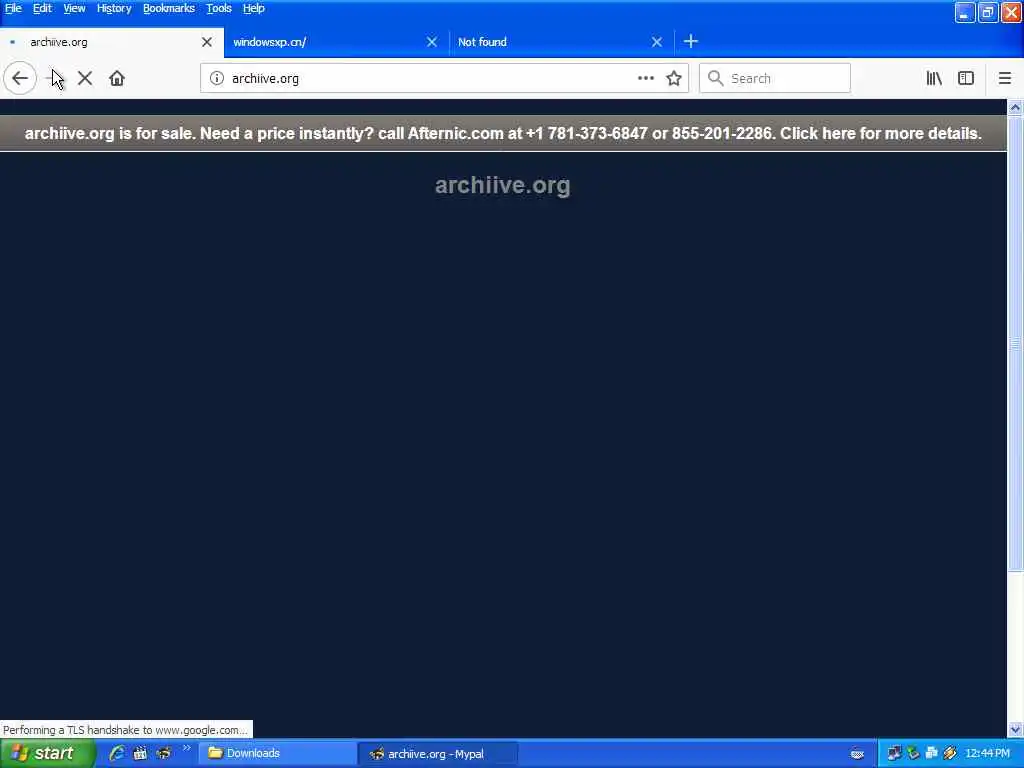Open the Edit menu
This screenshot has width=1024, height=768.
pyautogui.click(x=42, y=8)
